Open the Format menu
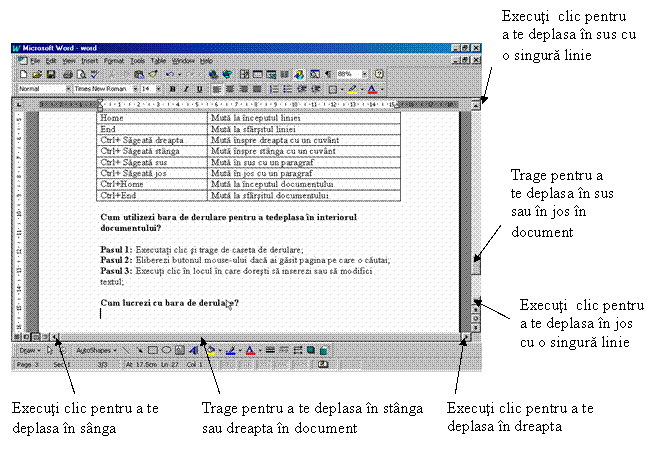657x461 pixels. [x=115, y=61]
